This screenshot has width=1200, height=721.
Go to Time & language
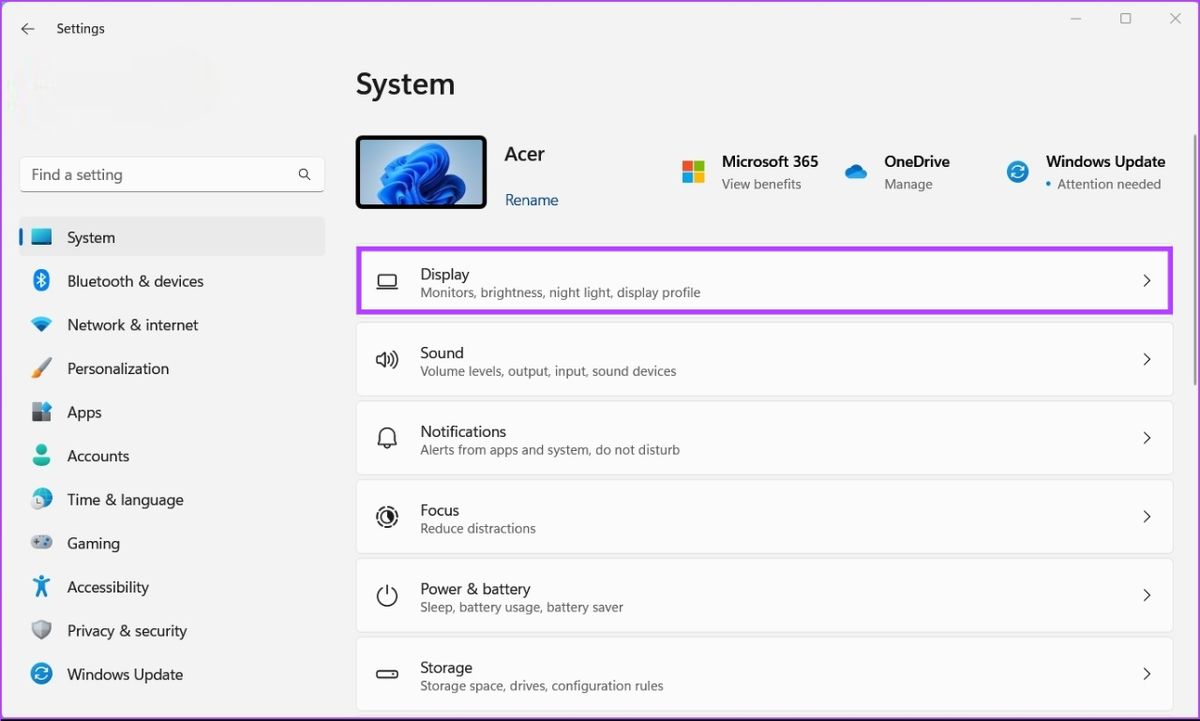pyautogui.click(x=172, y=499)
